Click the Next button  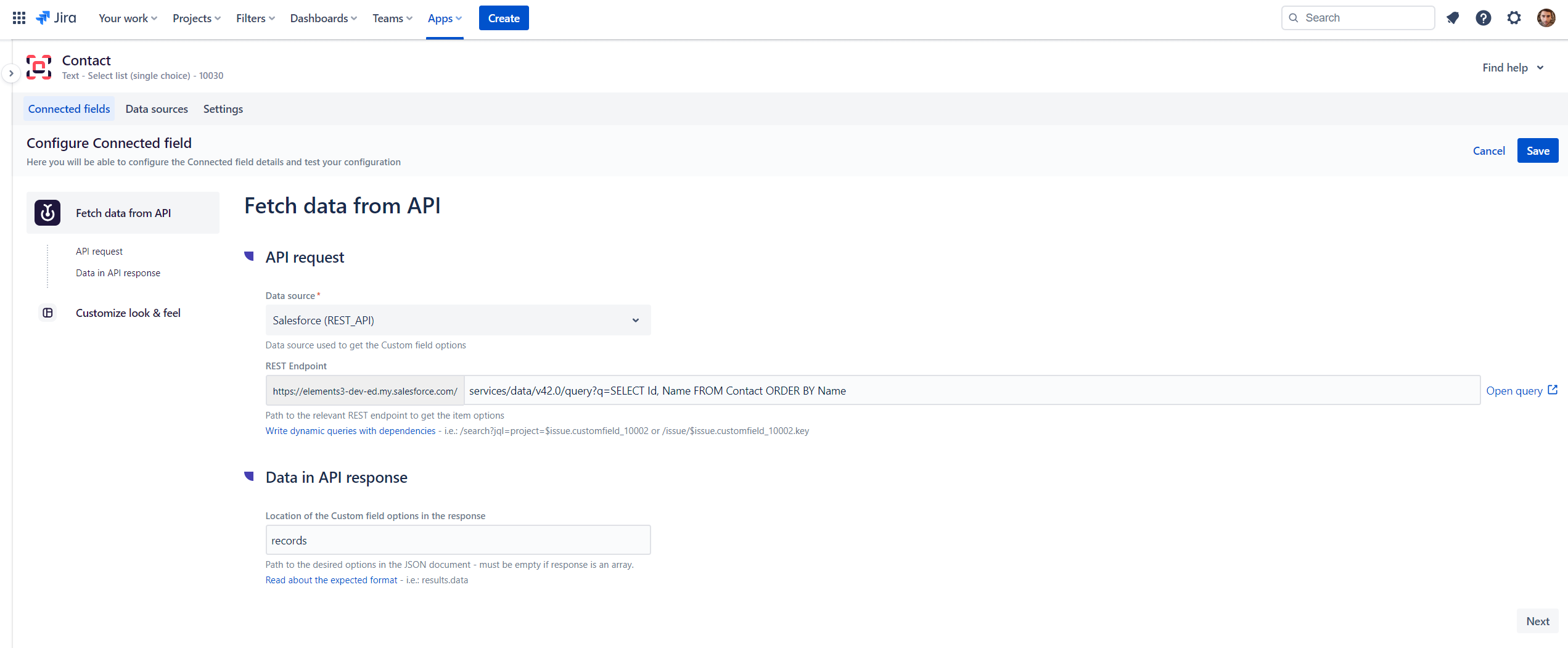tap(1537, 621)
